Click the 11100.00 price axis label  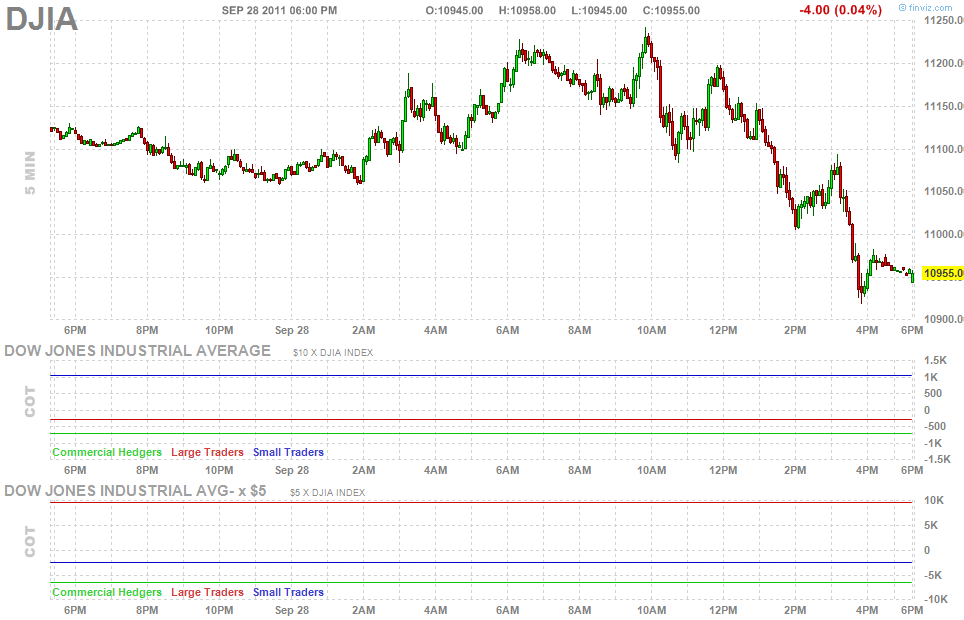click(944, 149)
